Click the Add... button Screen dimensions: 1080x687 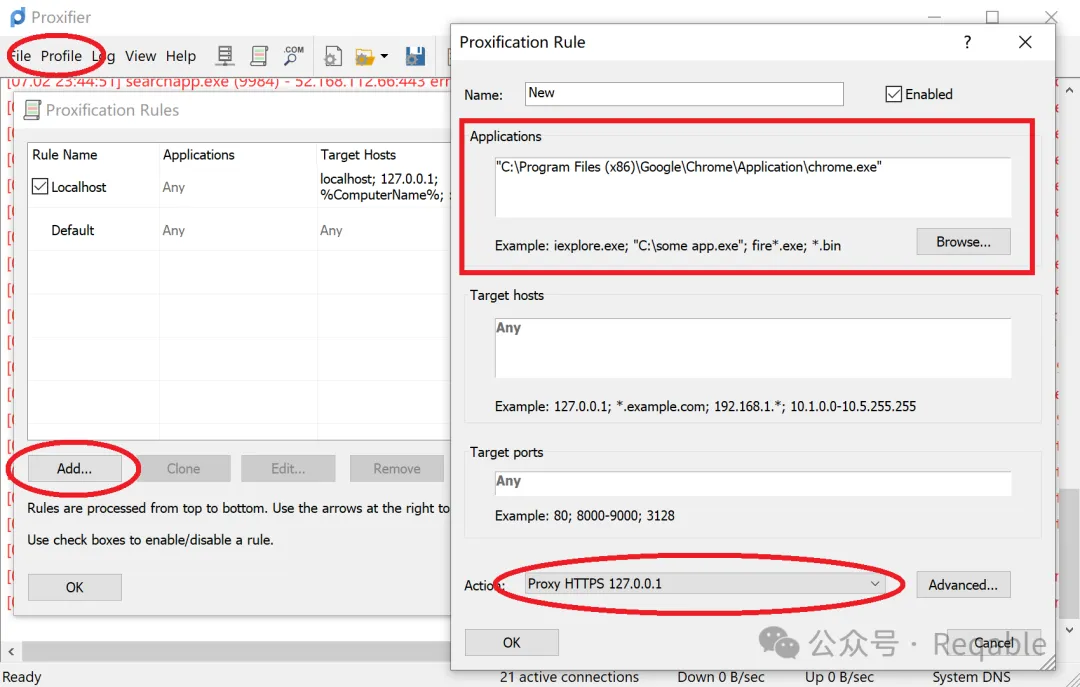74,469
